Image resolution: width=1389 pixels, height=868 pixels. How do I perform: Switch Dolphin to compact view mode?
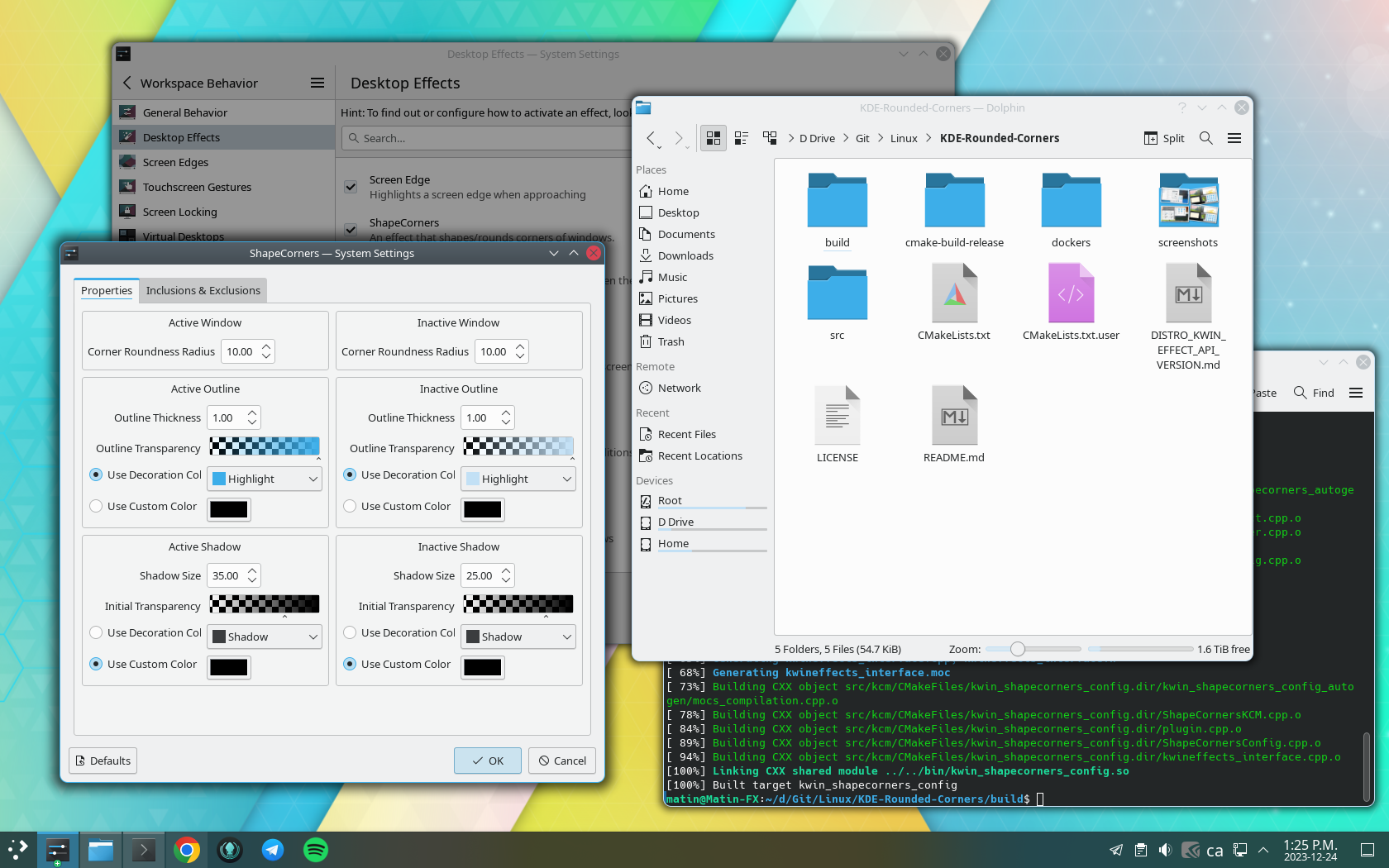(742, 138)
